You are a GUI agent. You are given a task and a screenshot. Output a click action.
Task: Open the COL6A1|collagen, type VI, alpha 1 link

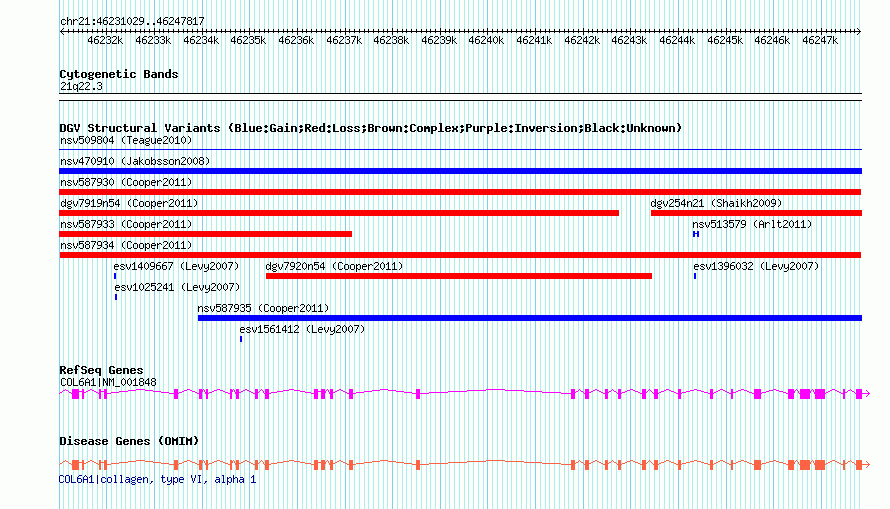tap(158, 479)
